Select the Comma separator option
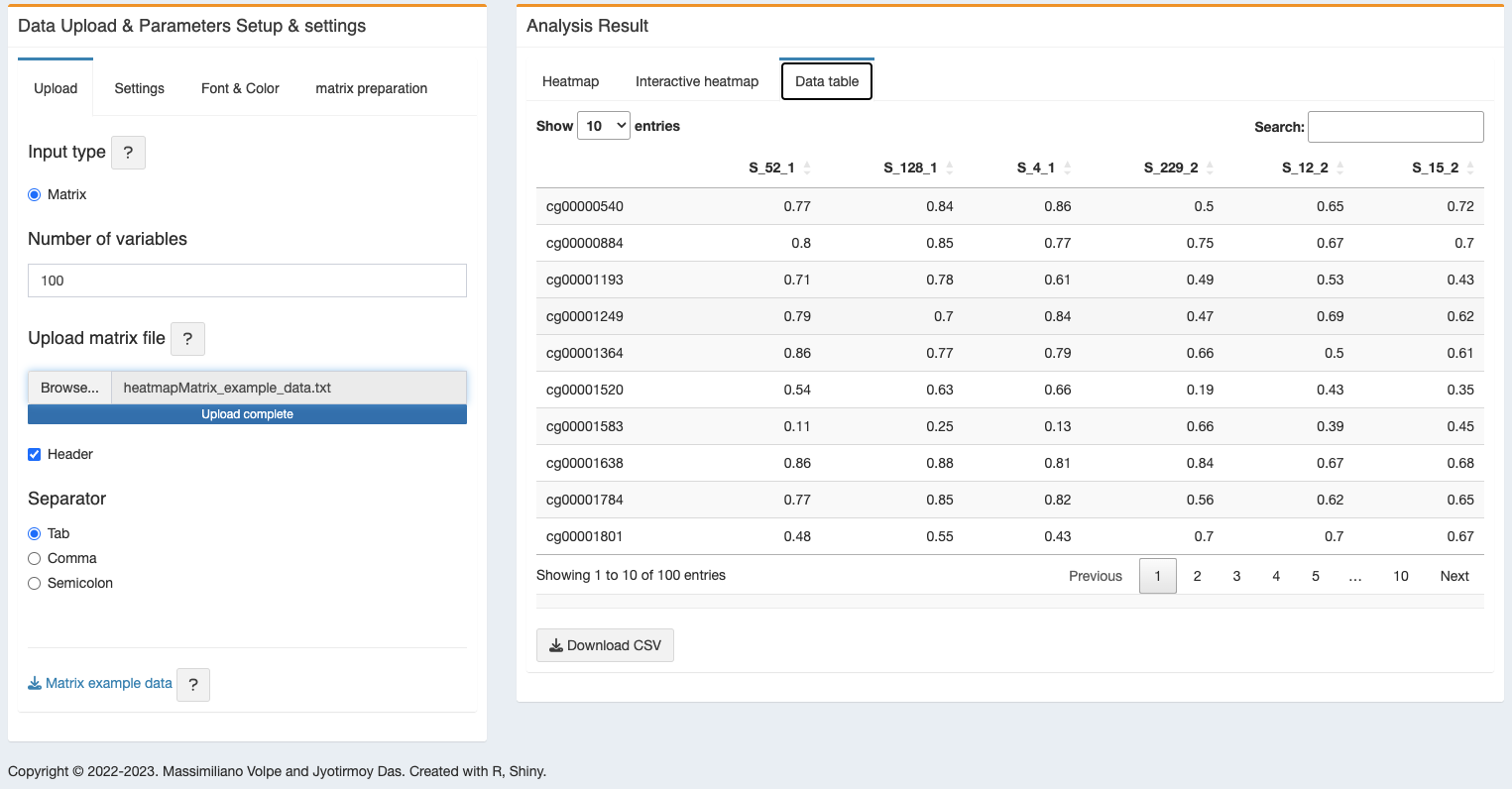The height and width of the screenshot is (789, 1512). click(x=35, y=559)
